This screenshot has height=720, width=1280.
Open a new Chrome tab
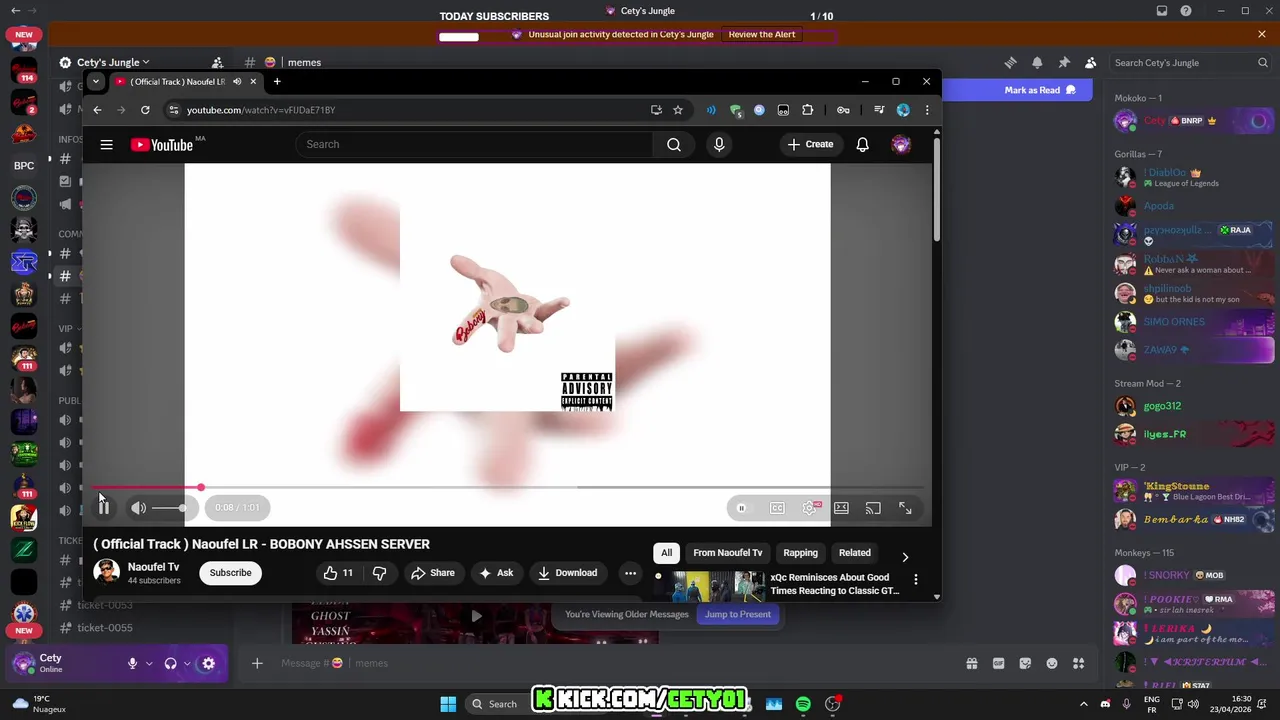point(277,81)
